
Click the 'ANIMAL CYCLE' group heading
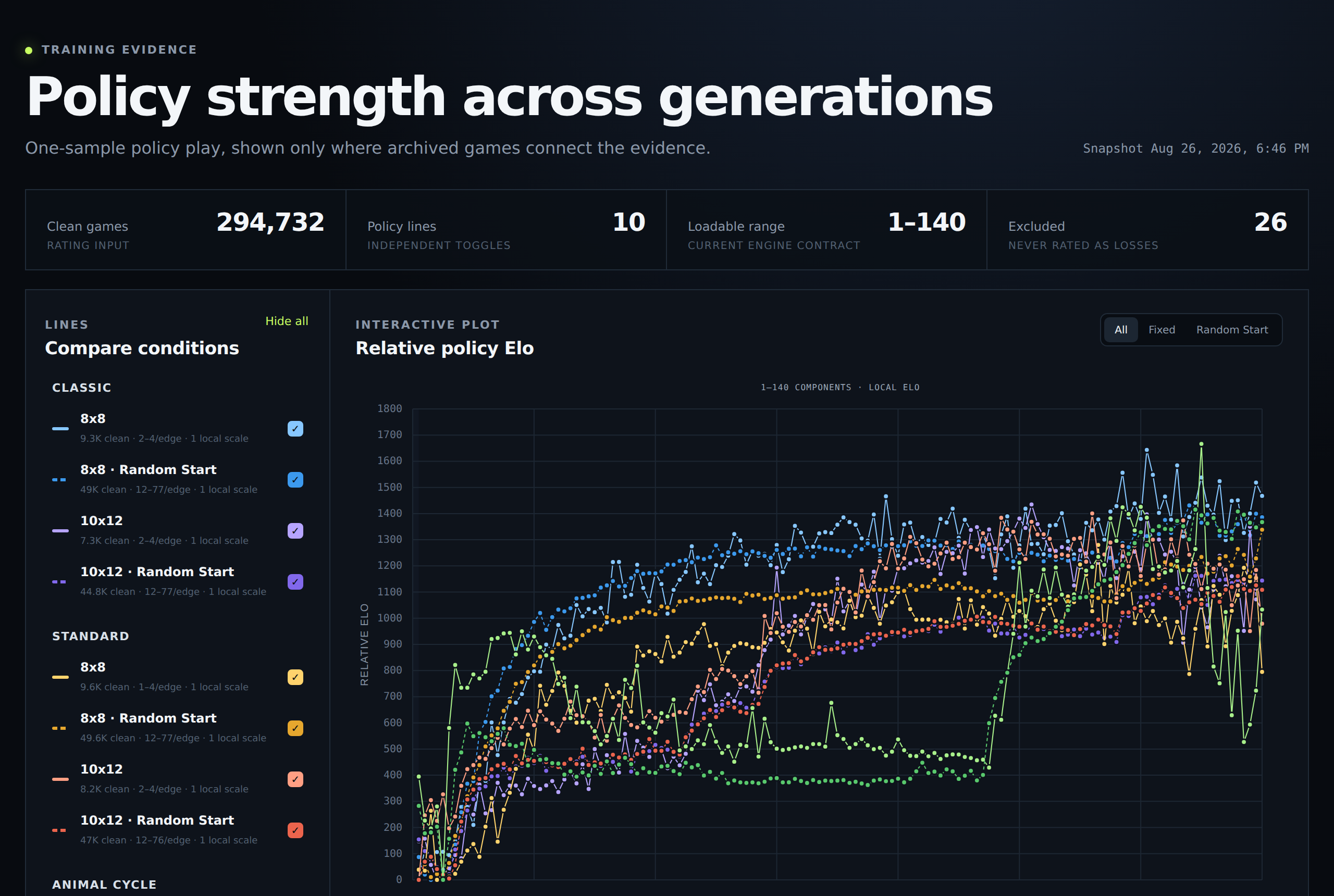[104, 885]
